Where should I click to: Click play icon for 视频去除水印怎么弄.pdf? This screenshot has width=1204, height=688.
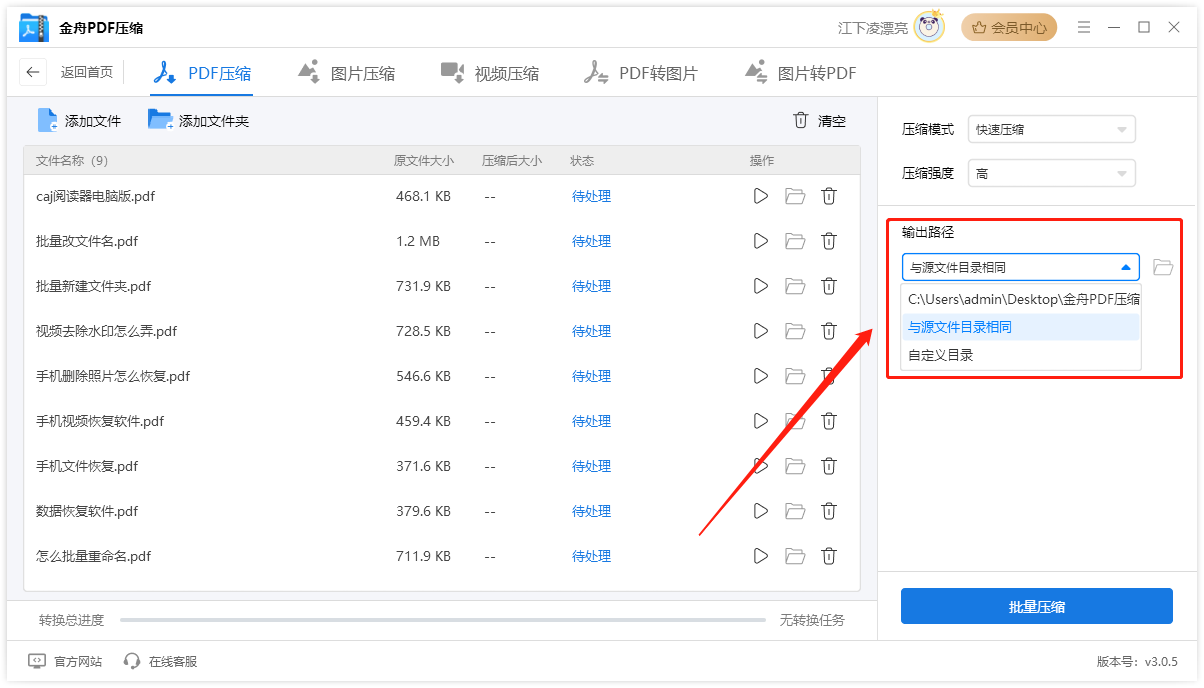pyautogui.click(x=761, y=331)
